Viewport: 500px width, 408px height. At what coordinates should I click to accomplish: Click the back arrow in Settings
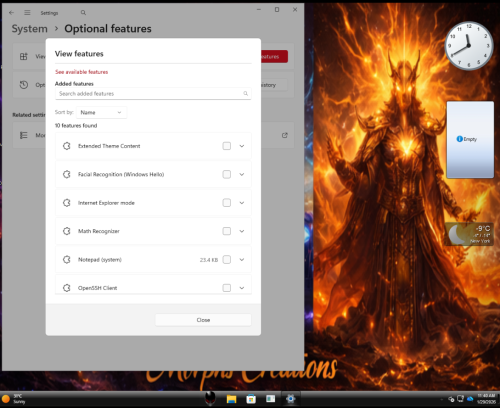coord(11,12)
